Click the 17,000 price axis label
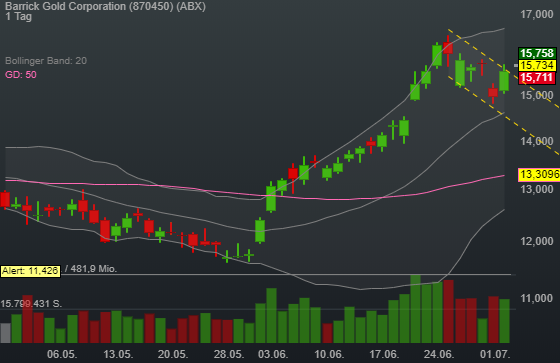The width and height of the screenshot is (560, 363). pos(537,14)
